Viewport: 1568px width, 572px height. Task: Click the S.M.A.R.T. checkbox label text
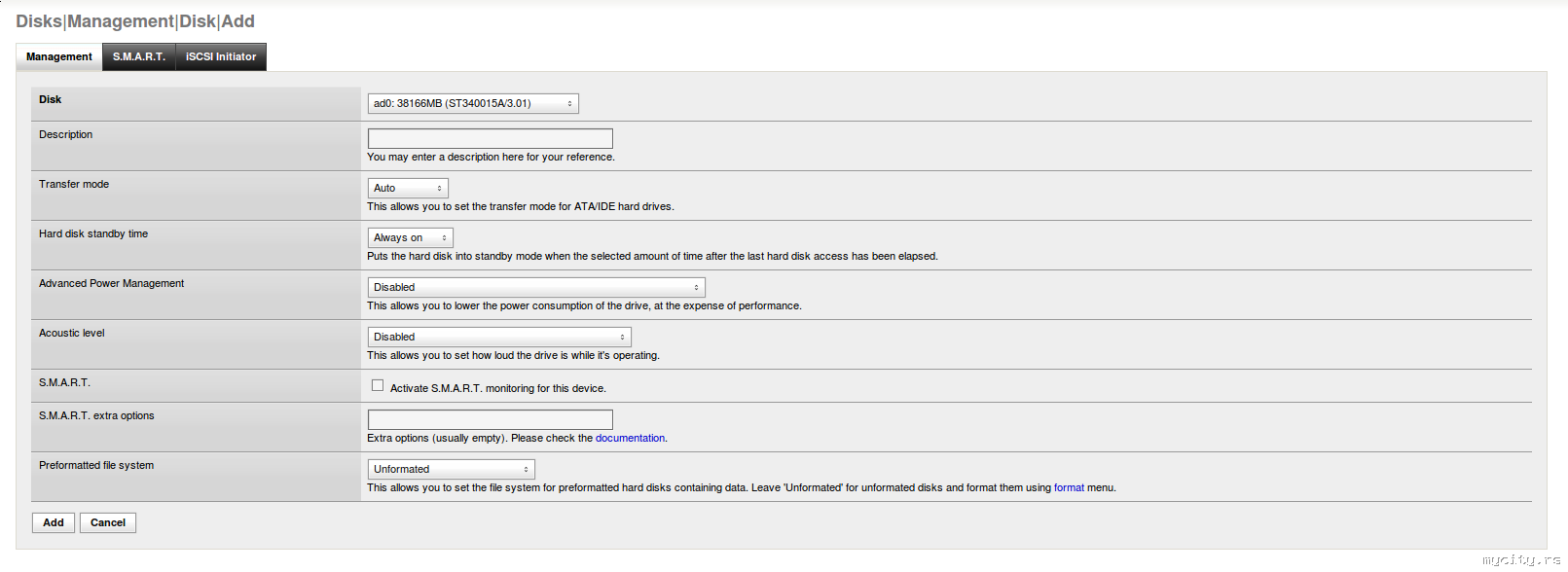[497, 388]
